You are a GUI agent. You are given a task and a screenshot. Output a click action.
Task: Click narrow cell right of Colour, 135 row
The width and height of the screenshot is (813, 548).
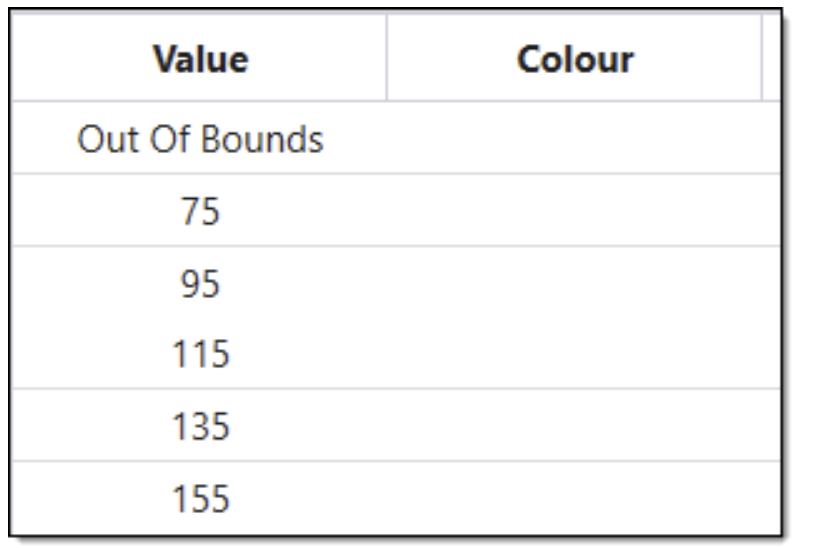click(x=771, y=425)
